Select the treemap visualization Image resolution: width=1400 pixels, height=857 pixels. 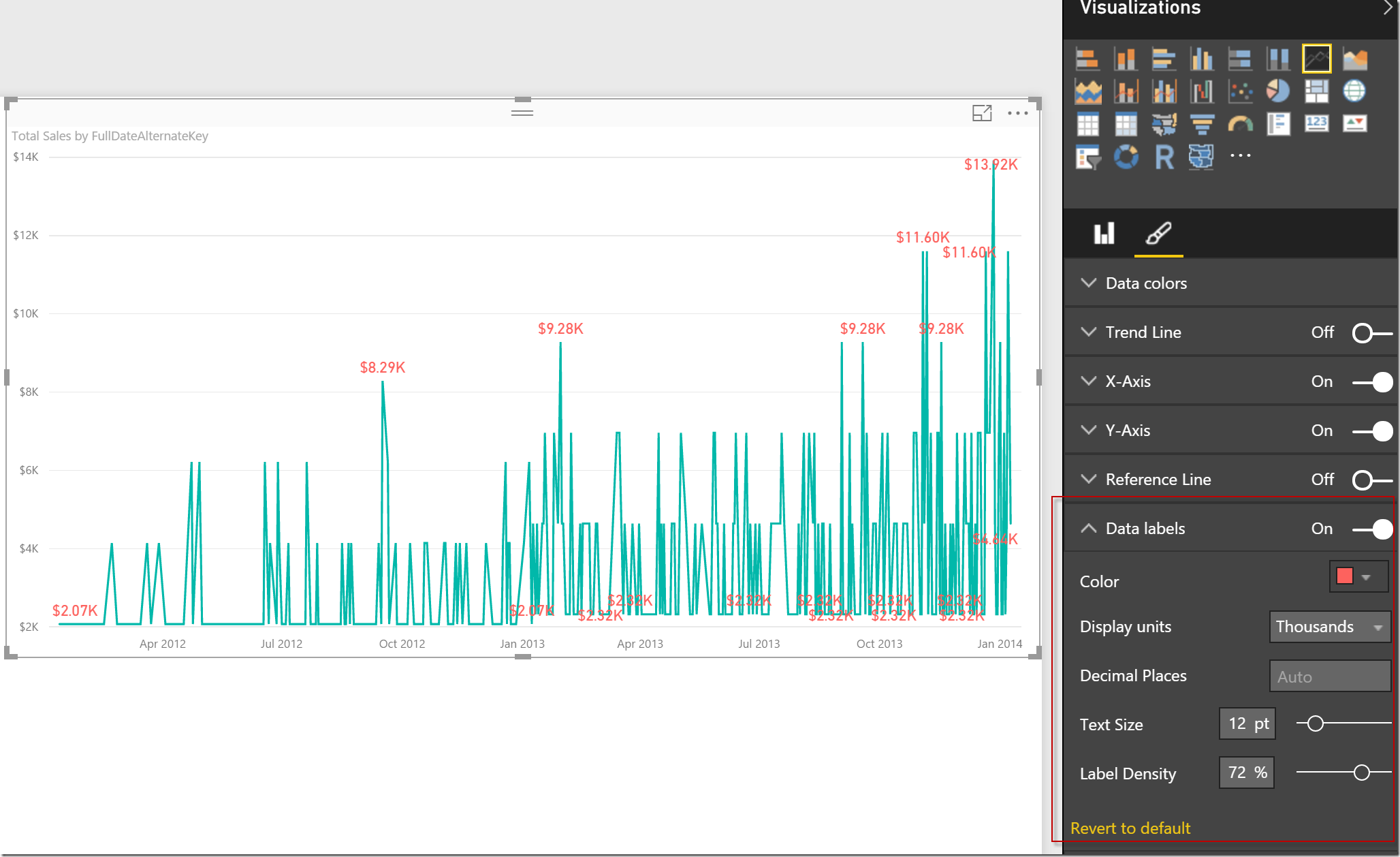click(1316, 91)
